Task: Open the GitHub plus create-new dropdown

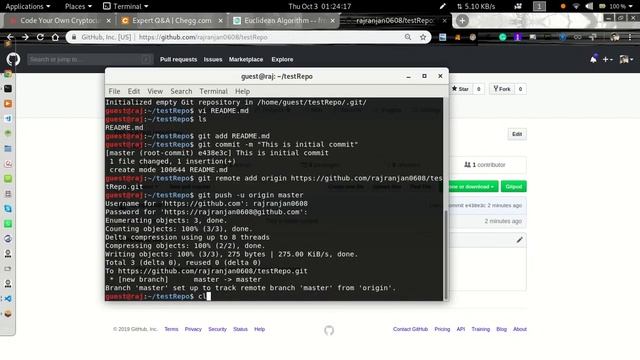Action: pyautogui.click(x=607, y=59)
